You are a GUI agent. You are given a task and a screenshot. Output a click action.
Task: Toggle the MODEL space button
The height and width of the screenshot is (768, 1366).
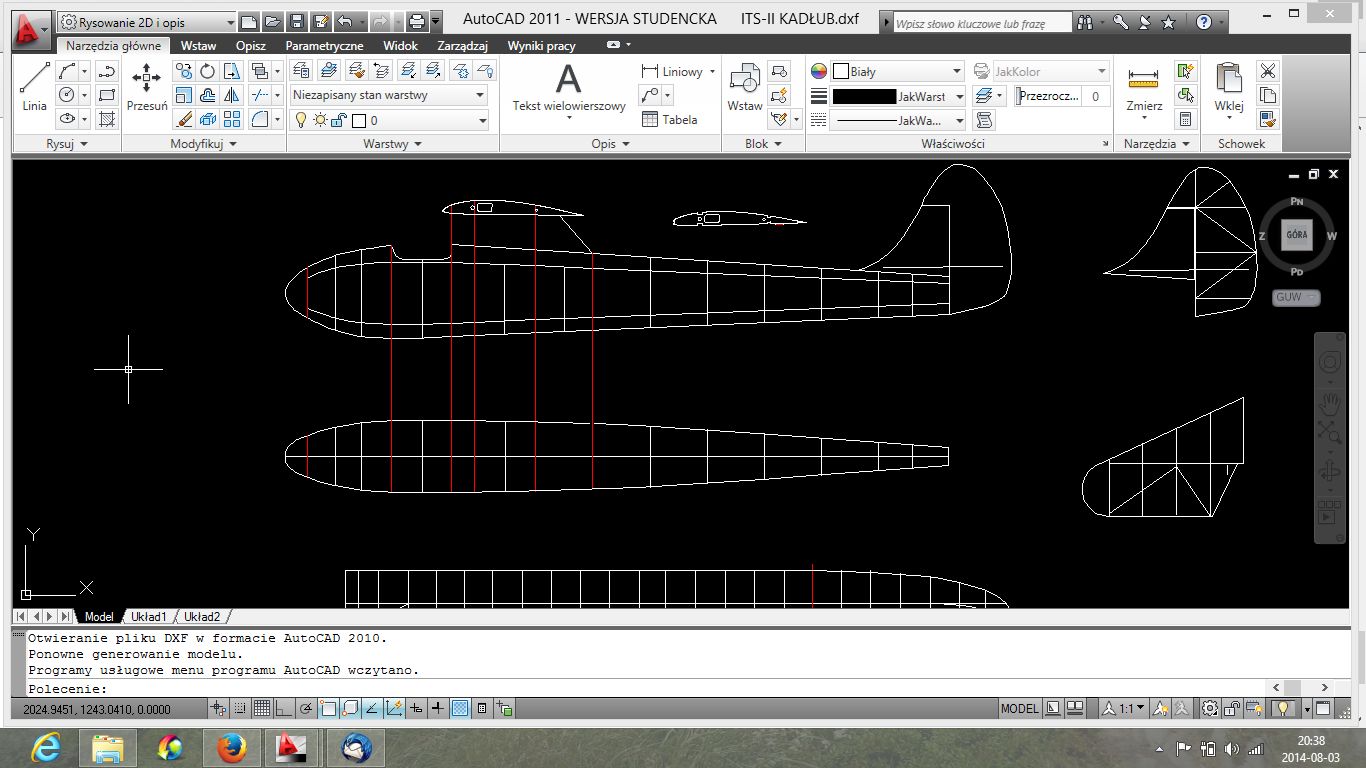click(1019, 709)
